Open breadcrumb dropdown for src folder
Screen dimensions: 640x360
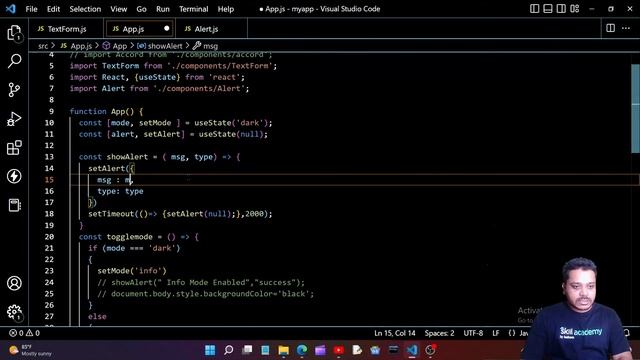[x=43, y=46]
